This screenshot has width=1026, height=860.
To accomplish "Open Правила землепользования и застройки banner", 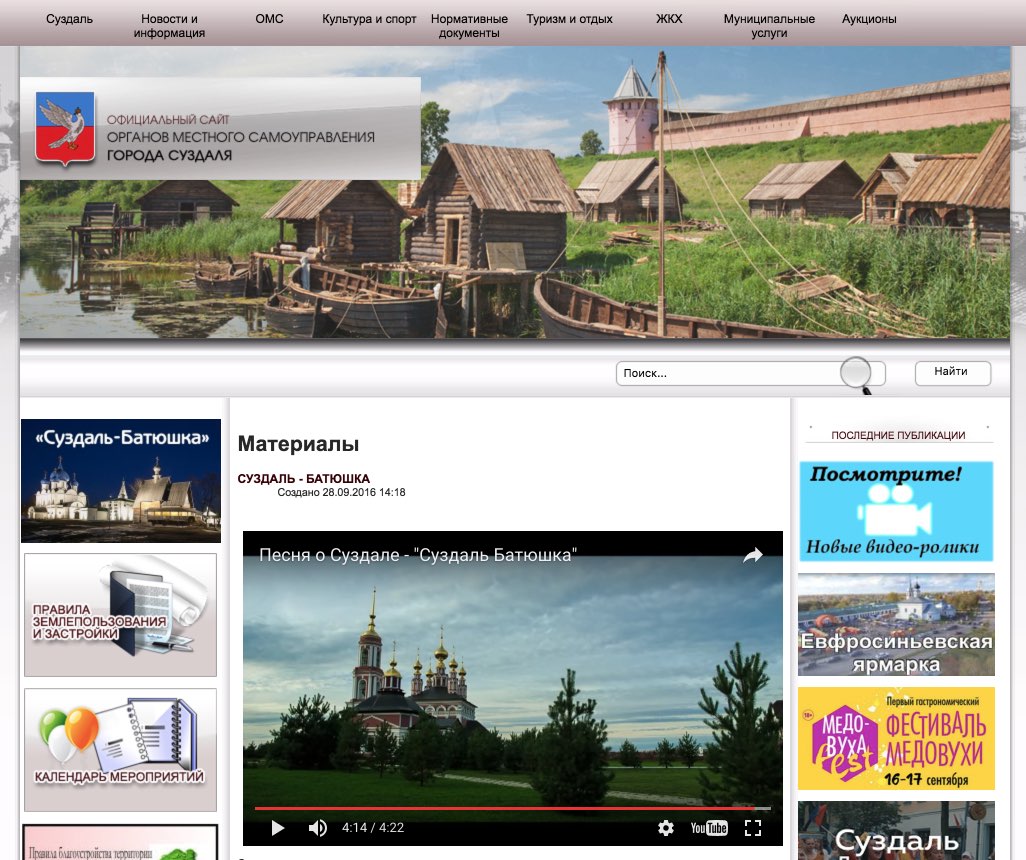I will 120,615.
